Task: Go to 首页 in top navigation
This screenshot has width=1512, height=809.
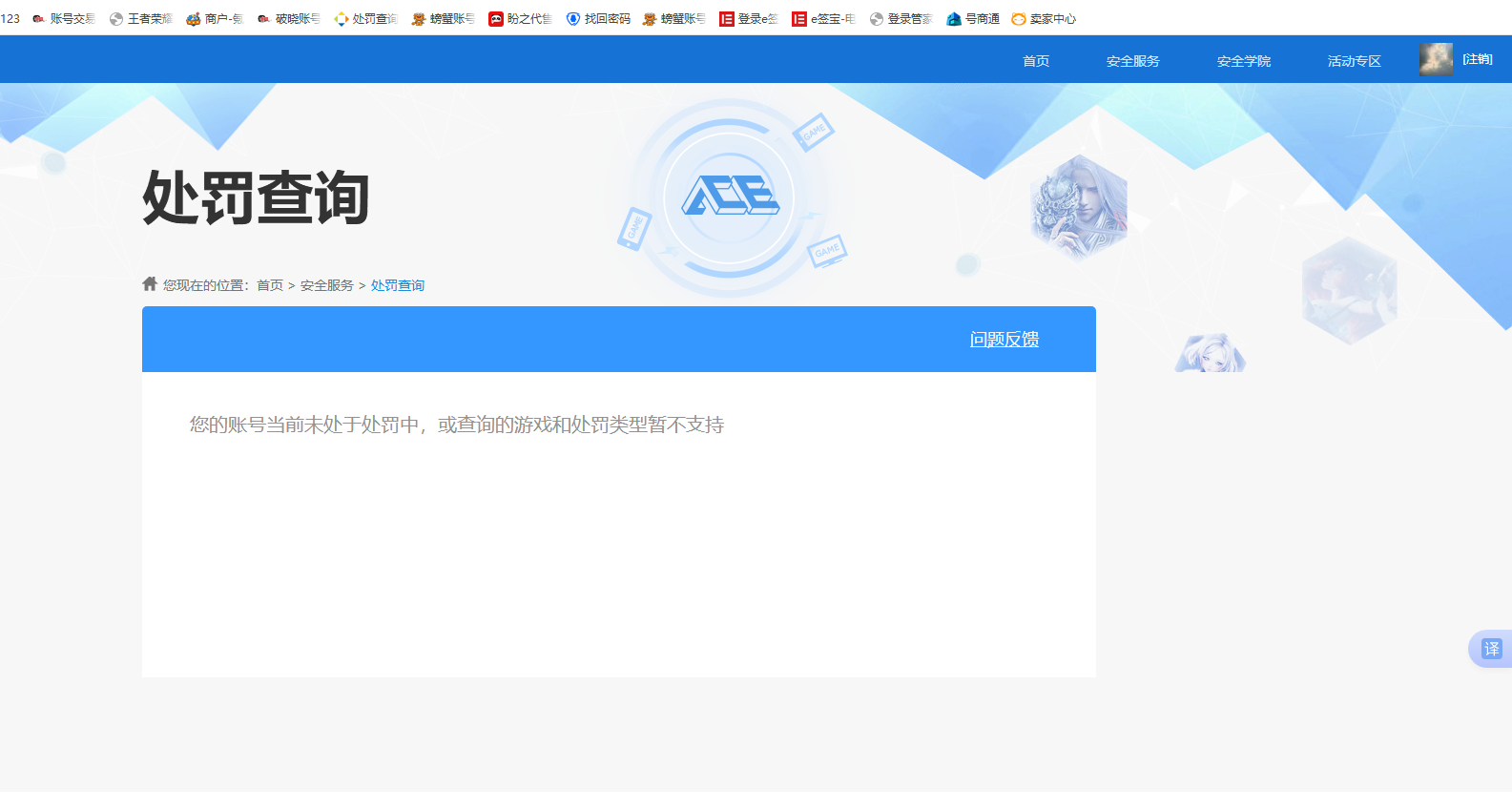Action: (1036, 61)
